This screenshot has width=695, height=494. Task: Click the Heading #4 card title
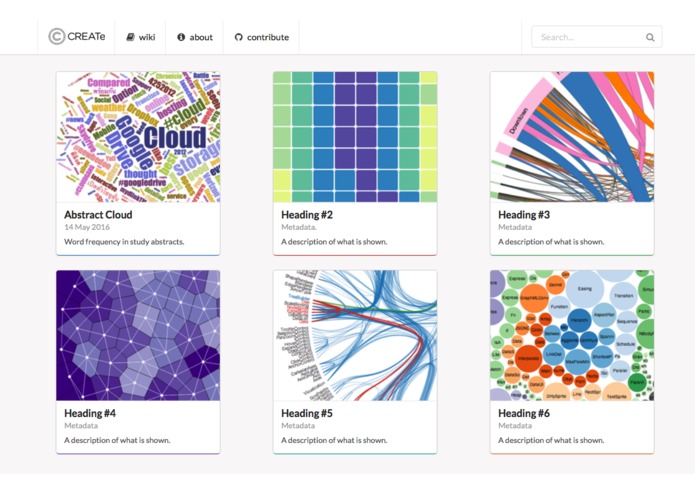click(90, 413)
